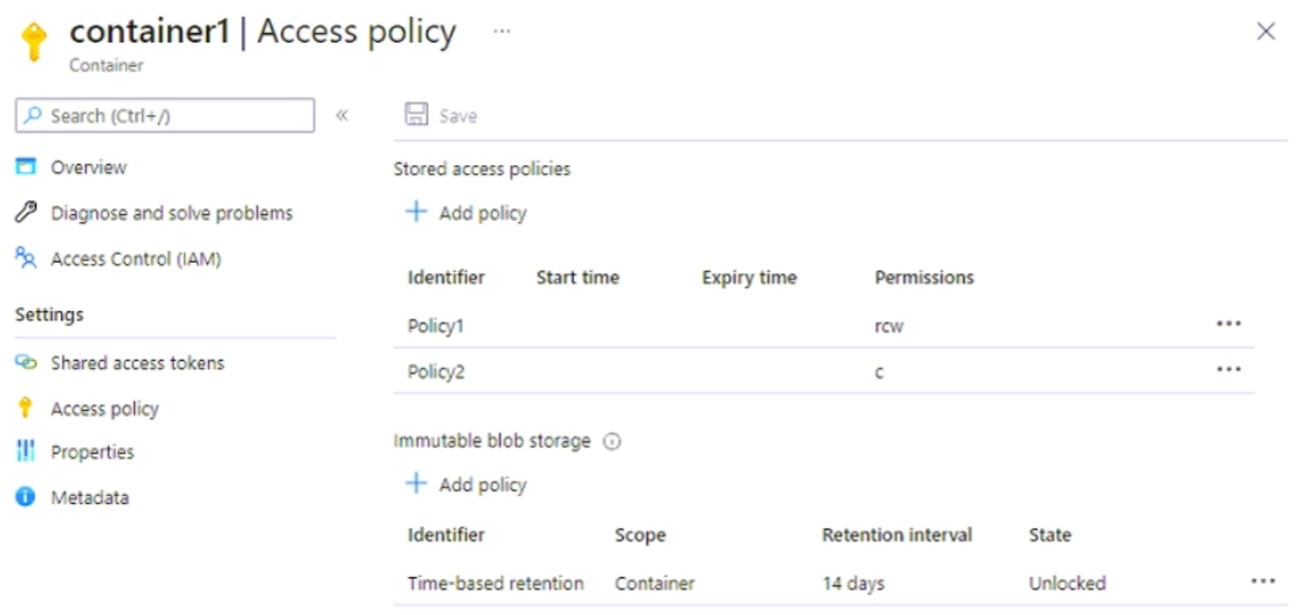Add an immutable blob storage policy

(x=465, y=483)
